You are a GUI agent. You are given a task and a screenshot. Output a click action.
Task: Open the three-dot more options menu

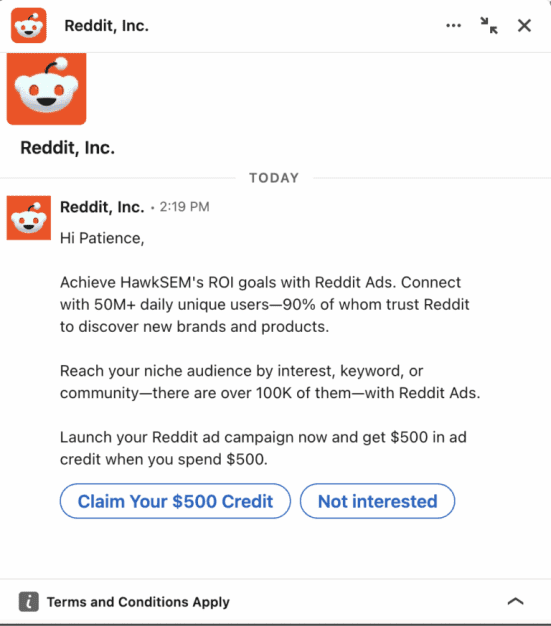tap(453, 26)
